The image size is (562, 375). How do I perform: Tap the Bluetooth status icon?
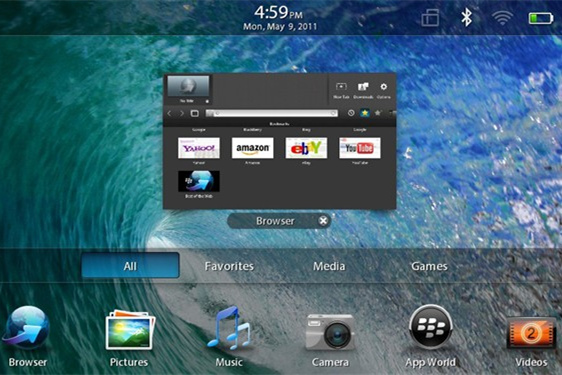pyautogui.click(x=466, y=17)
